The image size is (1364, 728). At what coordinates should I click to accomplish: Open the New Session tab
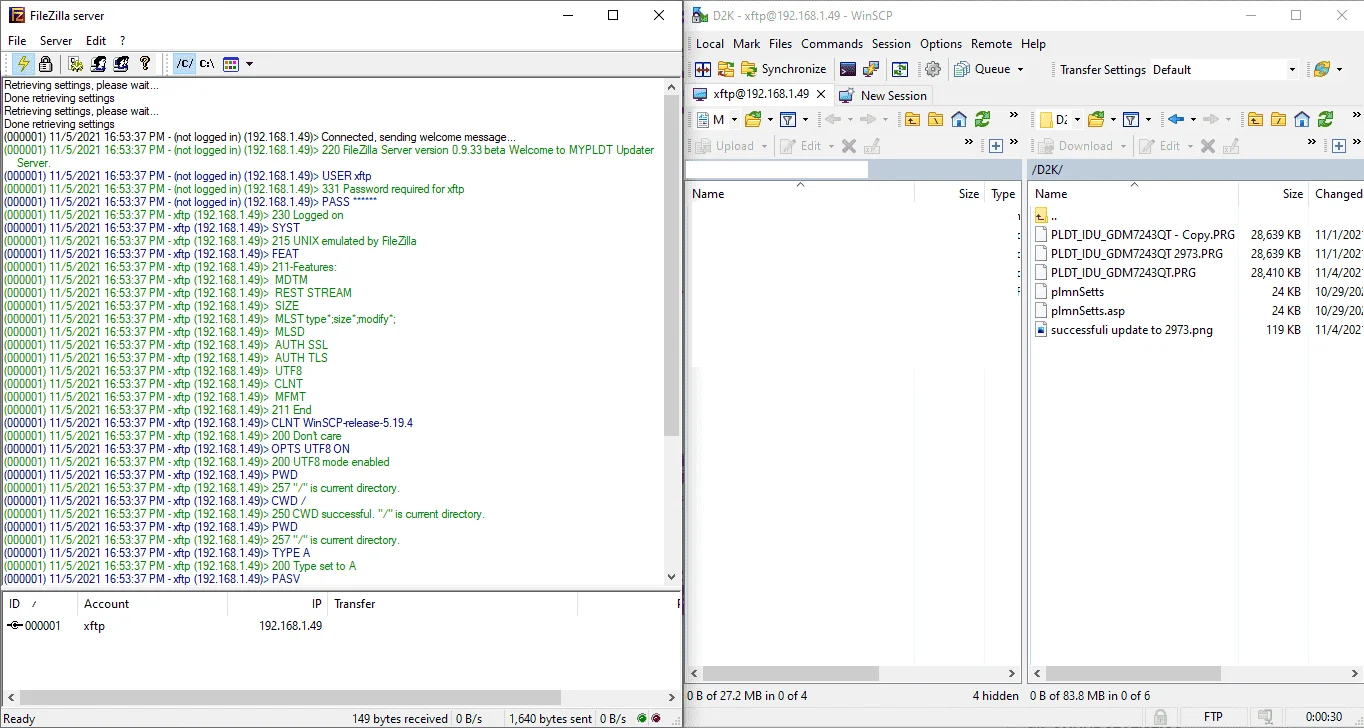[883, 95]
